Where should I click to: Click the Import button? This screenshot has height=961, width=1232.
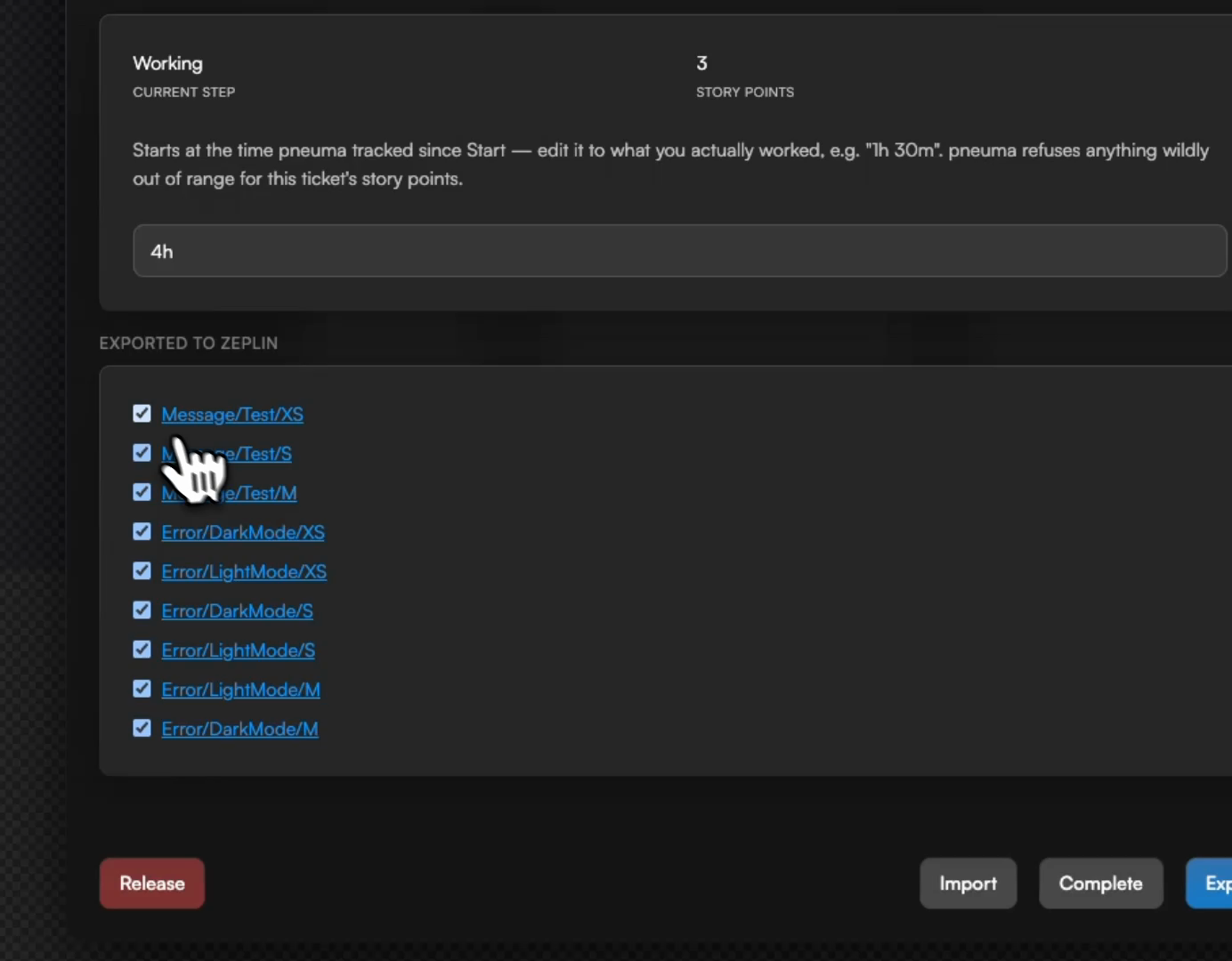(x=969, y=884)
